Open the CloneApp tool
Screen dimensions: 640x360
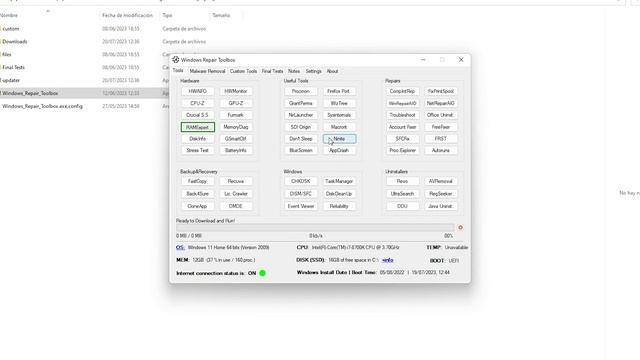click(x=198, y=206)
